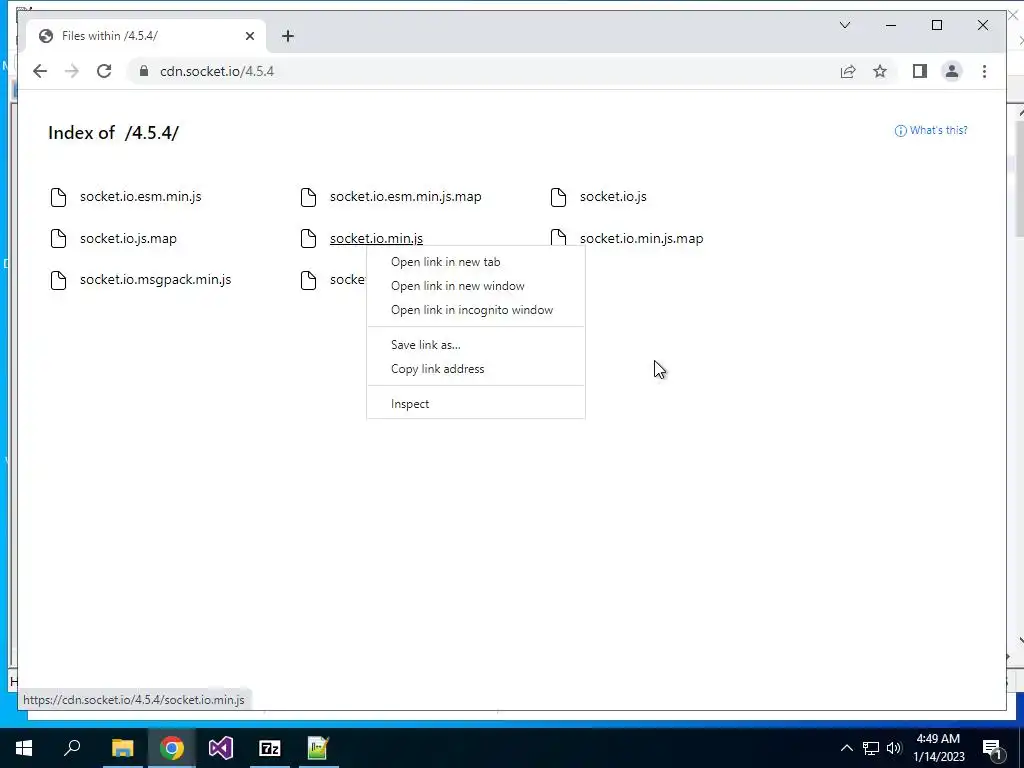Open the Chrome profile avatar

point(952,71)
